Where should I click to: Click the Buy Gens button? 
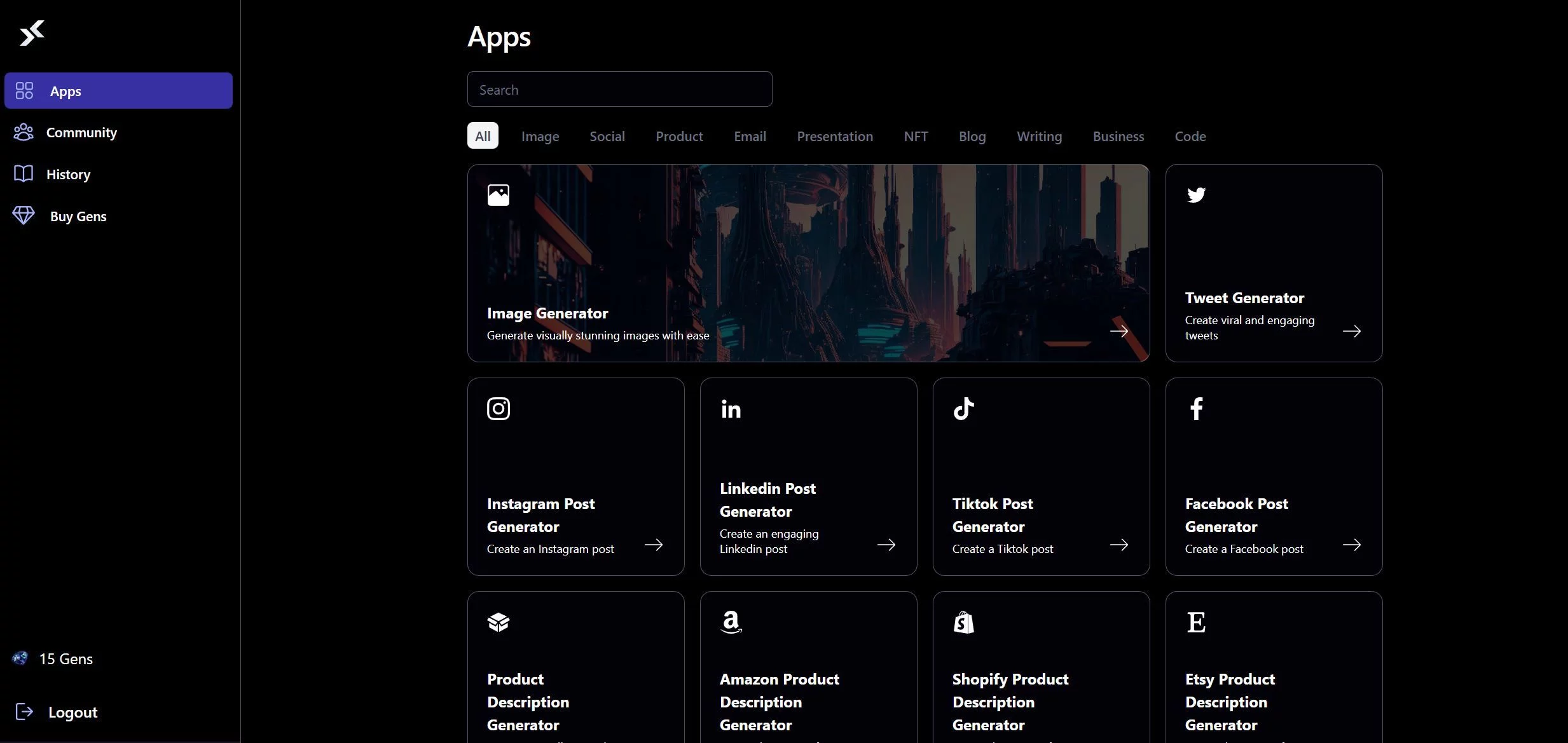pos(78,214)
